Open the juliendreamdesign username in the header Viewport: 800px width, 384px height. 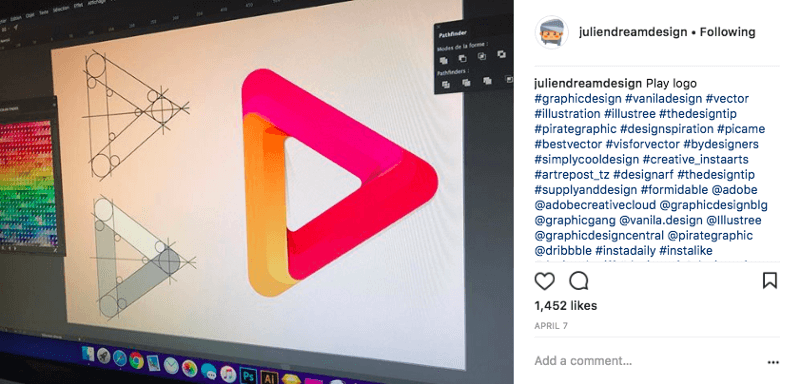tap(633, 32)
